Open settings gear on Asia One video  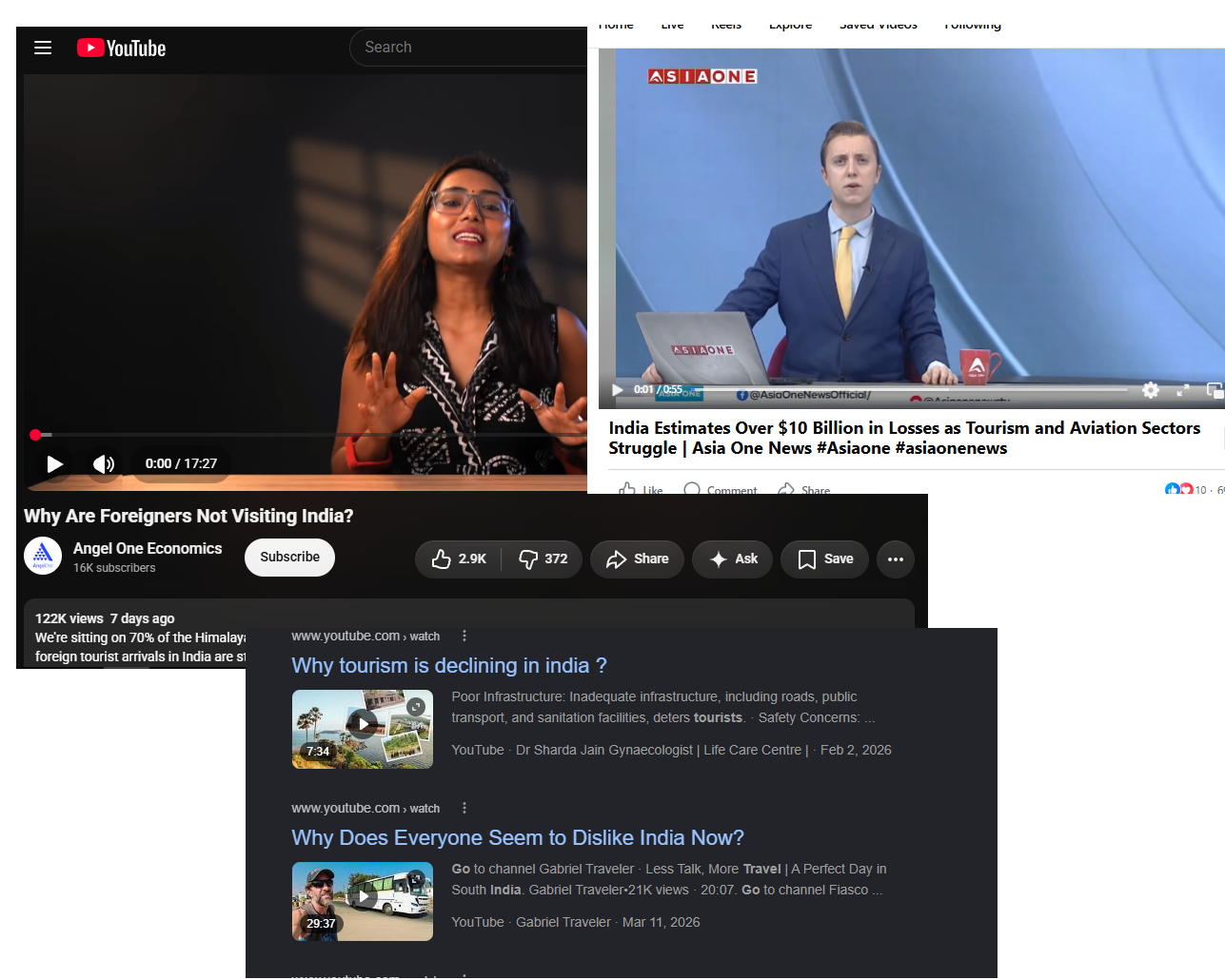click(1151, 390)
